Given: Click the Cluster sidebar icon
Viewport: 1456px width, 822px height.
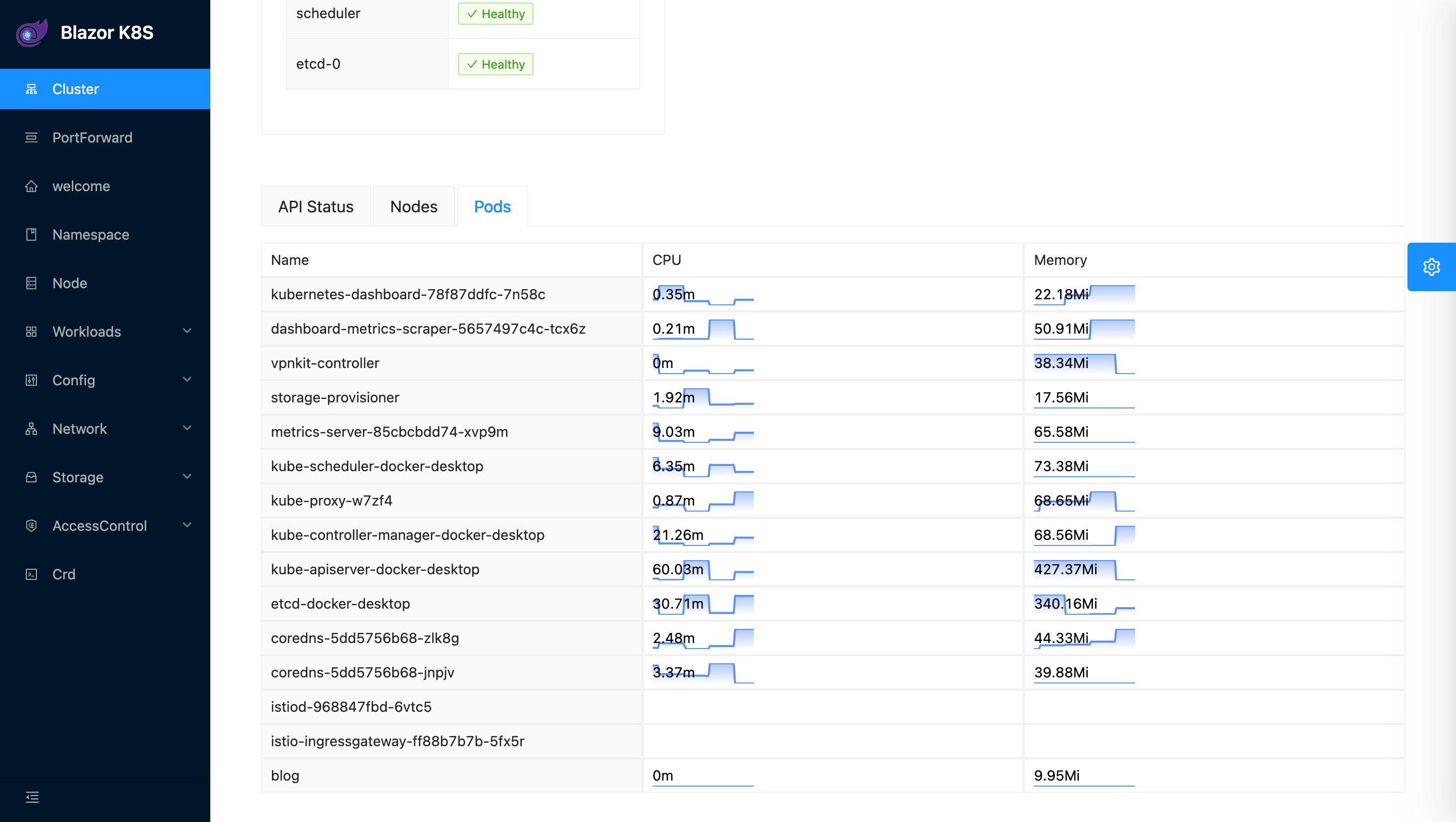Looking at the screenshot, I should (x=32, y=89).
